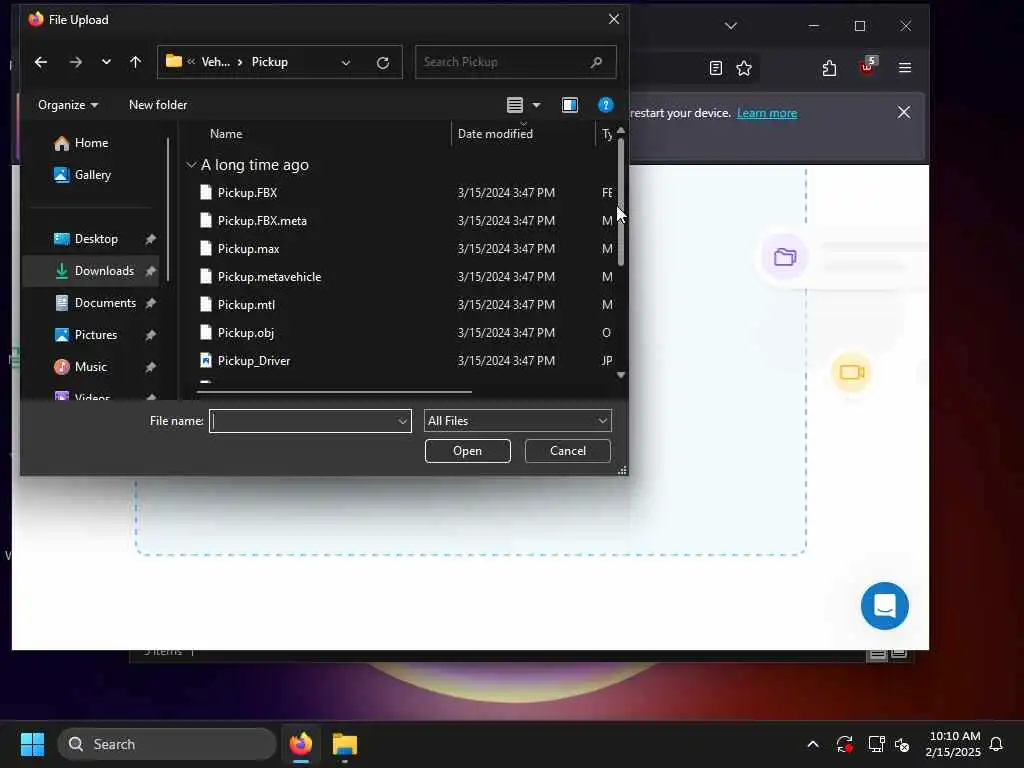1024x768 pixels.
Task: Open Music in navigation pane
Action: coord(81,367)
